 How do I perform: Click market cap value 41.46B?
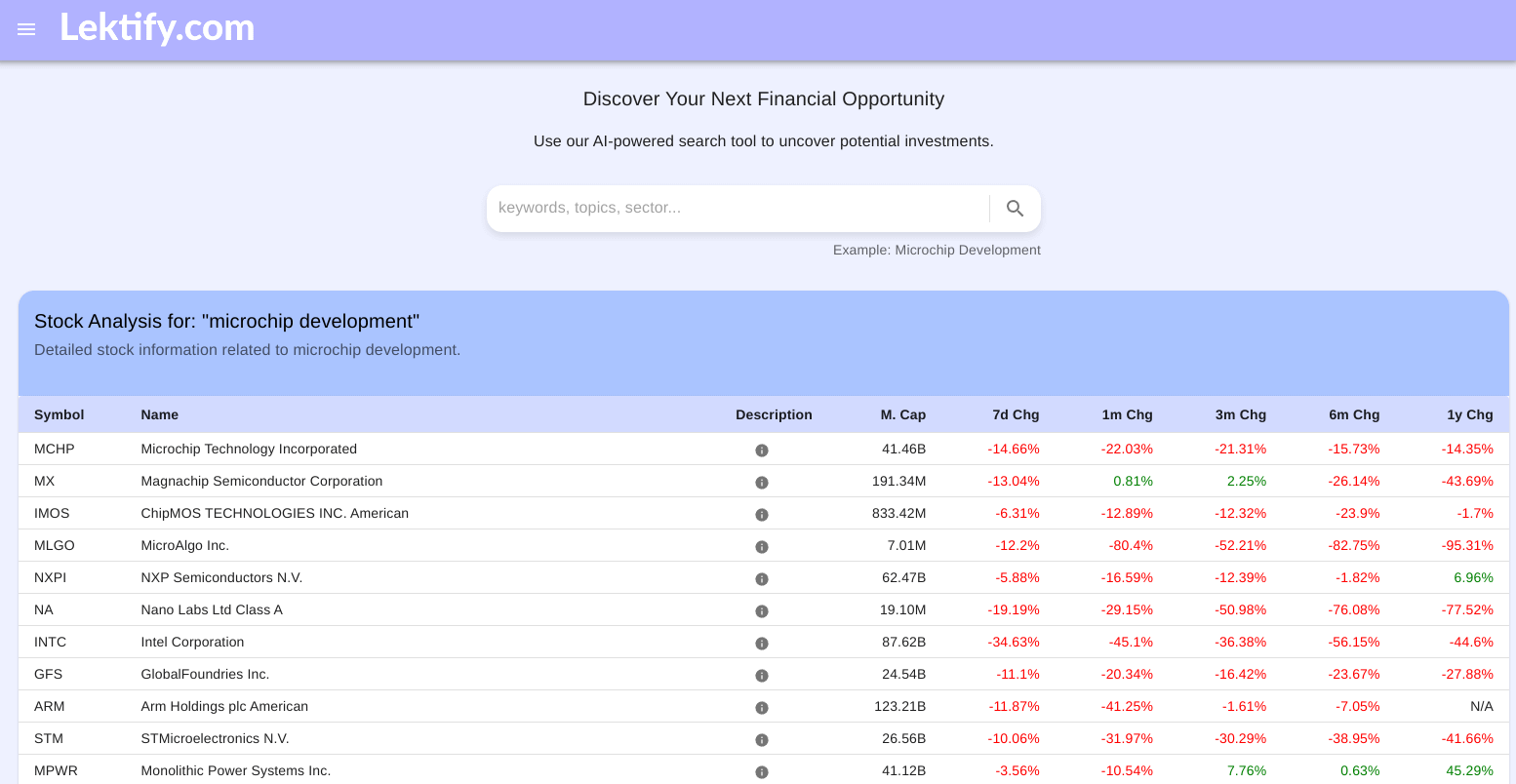904,449
